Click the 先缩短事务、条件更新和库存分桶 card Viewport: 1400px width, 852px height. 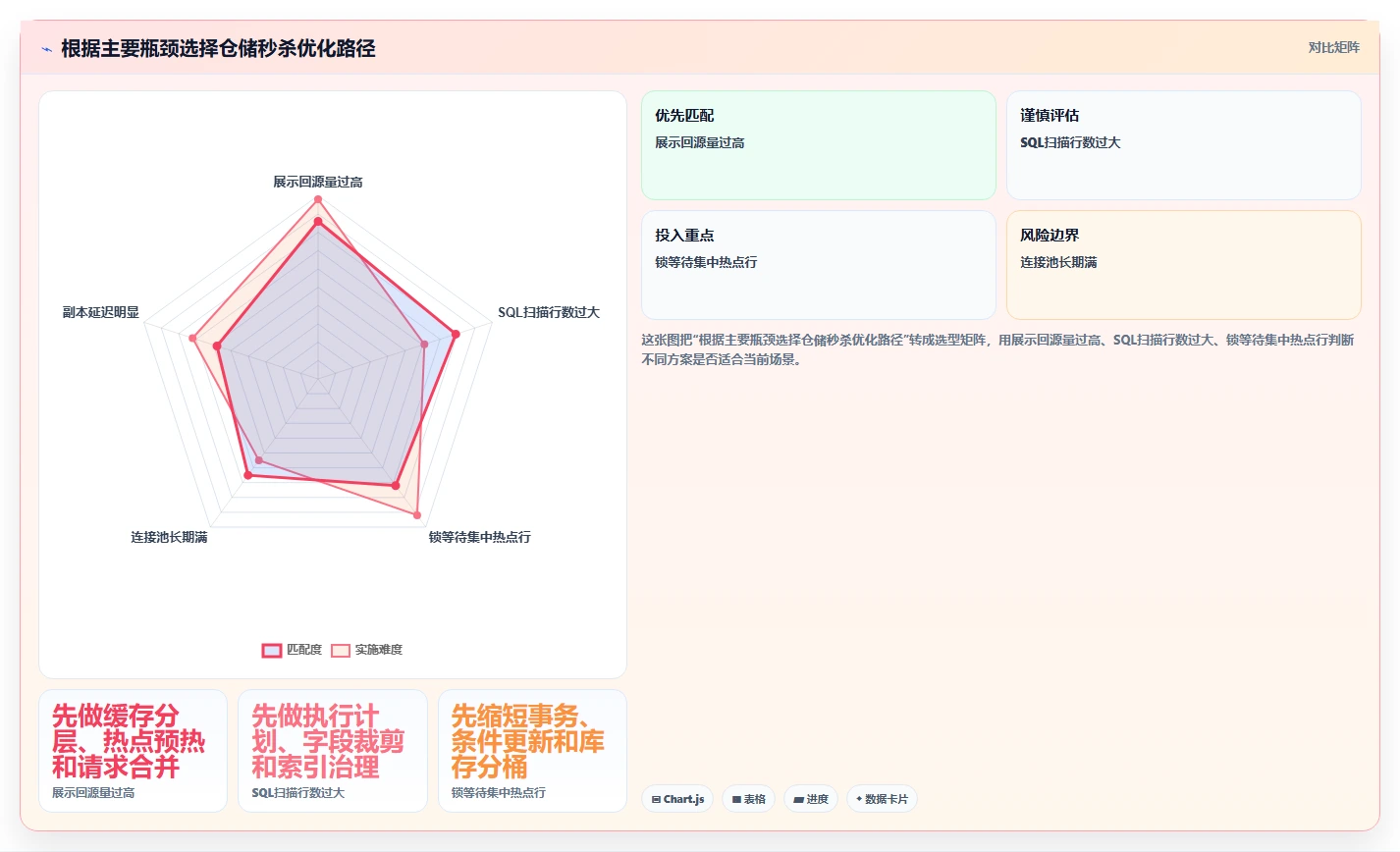[532, 751]
